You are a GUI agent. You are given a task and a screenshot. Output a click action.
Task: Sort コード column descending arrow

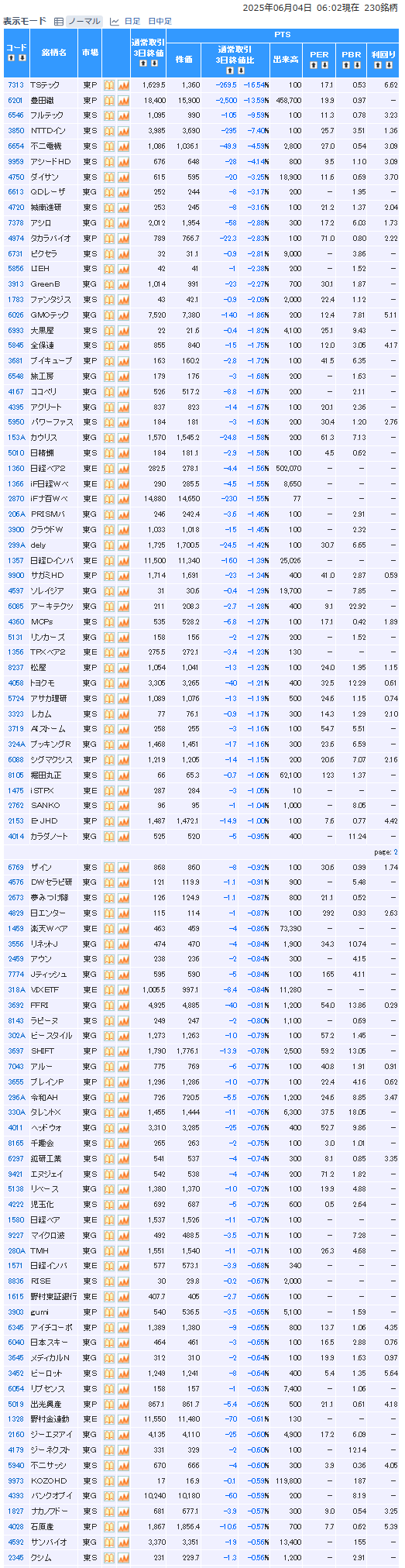(x=22, y=59)
